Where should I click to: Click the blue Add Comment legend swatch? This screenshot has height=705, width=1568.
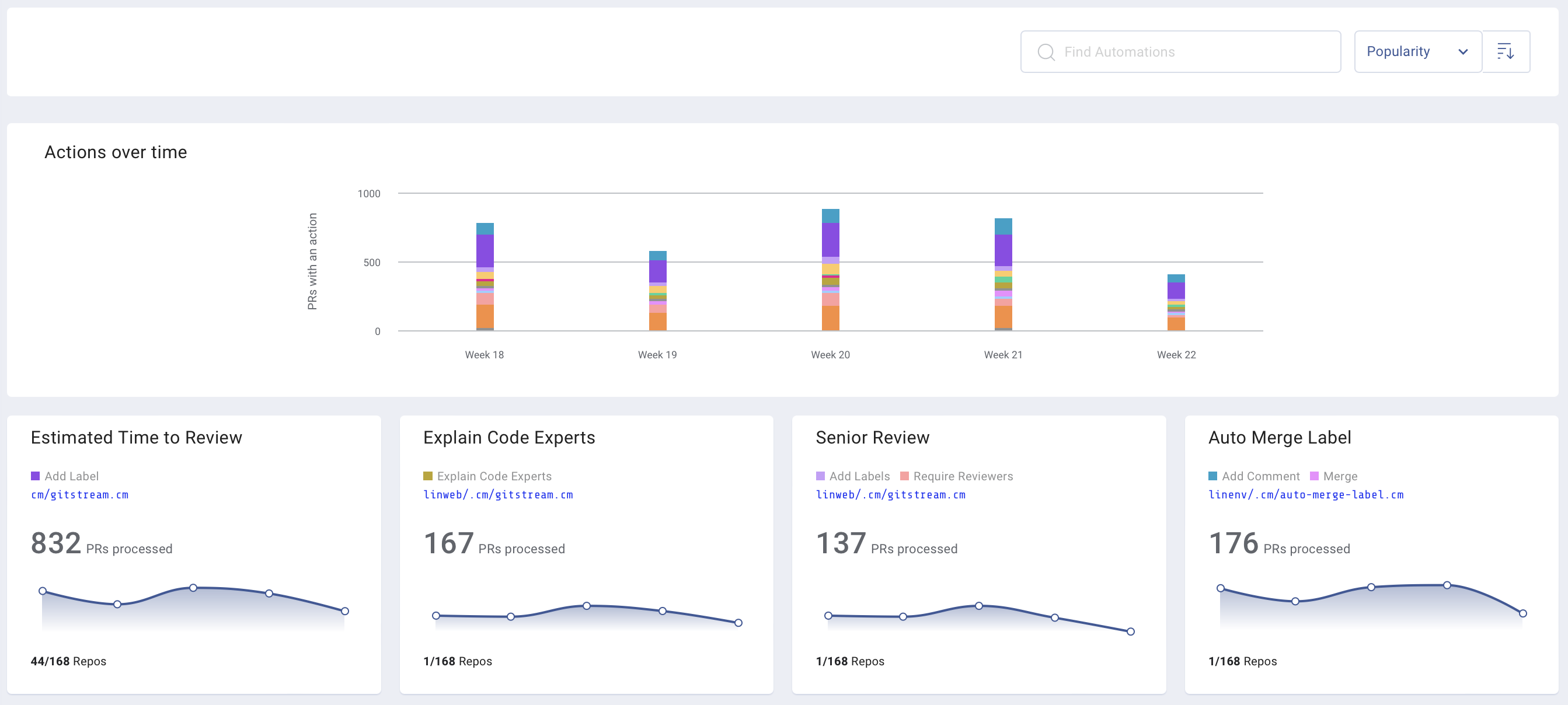[x=1212, y=476]
